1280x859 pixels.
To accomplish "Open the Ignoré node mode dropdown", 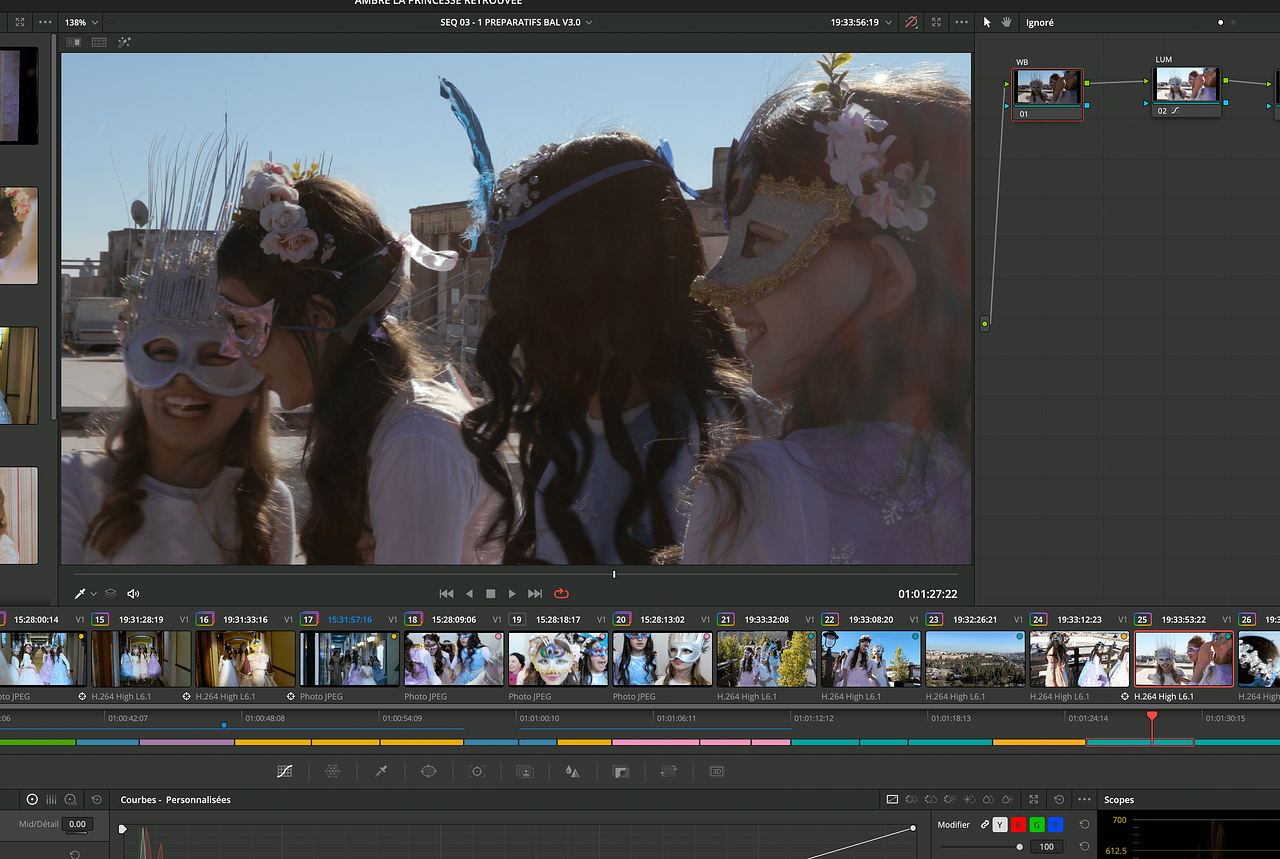I will click(x=1040, y=22).
